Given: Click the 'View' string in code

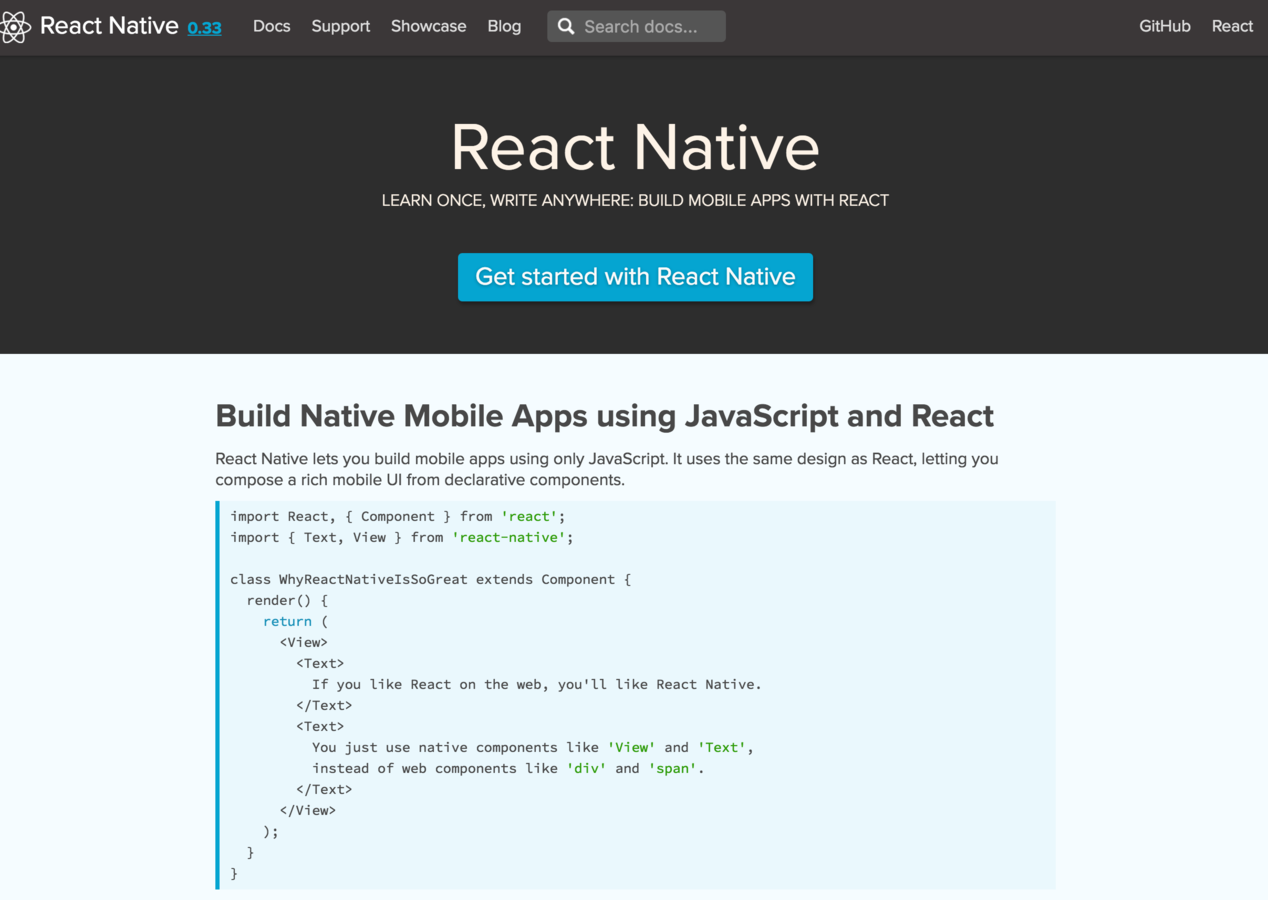Looking at the screenshot, I should coord(631,748).
